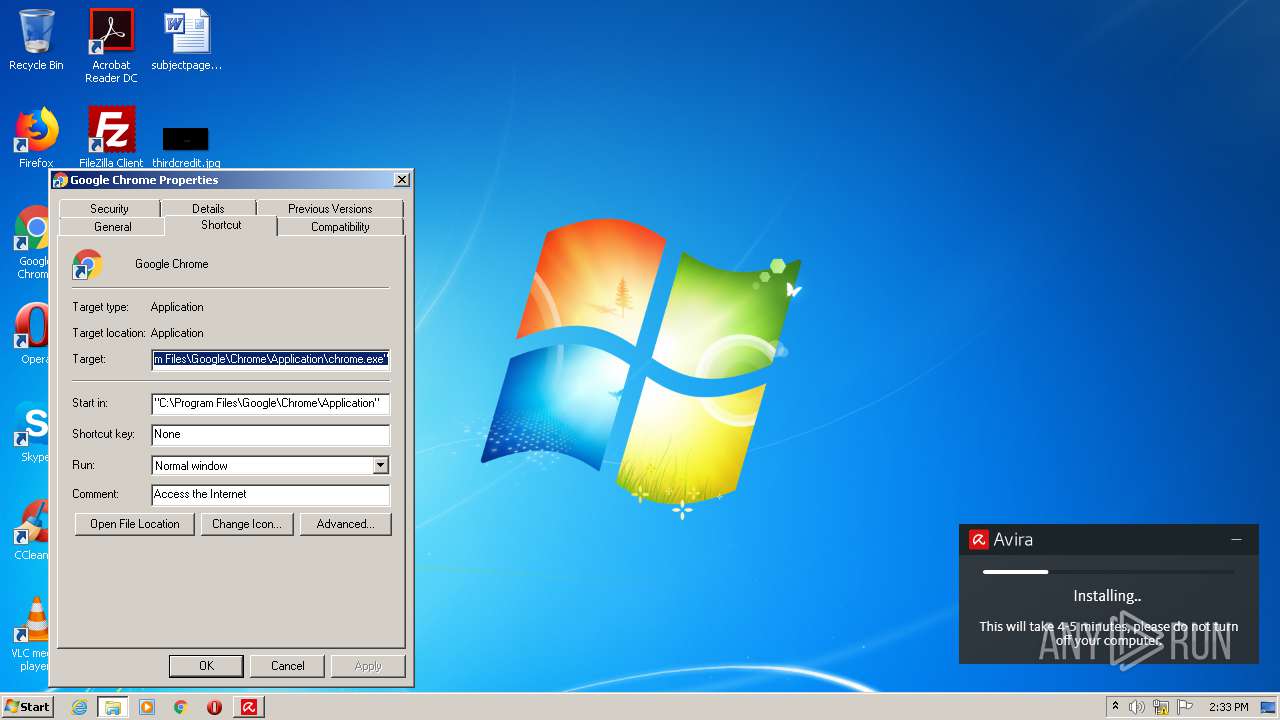The height and width of the screenshot is (720, 1280).
Task: Expand the Run window-mode dropdown
Action: [x=380, y=465]
